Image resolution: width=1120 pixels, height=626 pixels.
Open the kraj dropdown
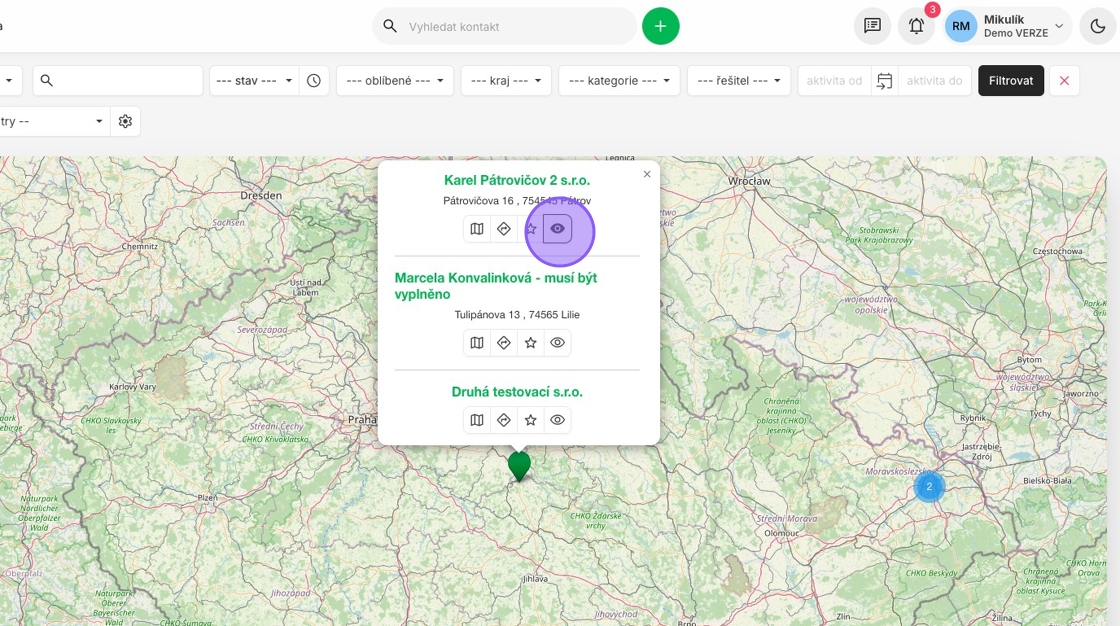point(506,81)
